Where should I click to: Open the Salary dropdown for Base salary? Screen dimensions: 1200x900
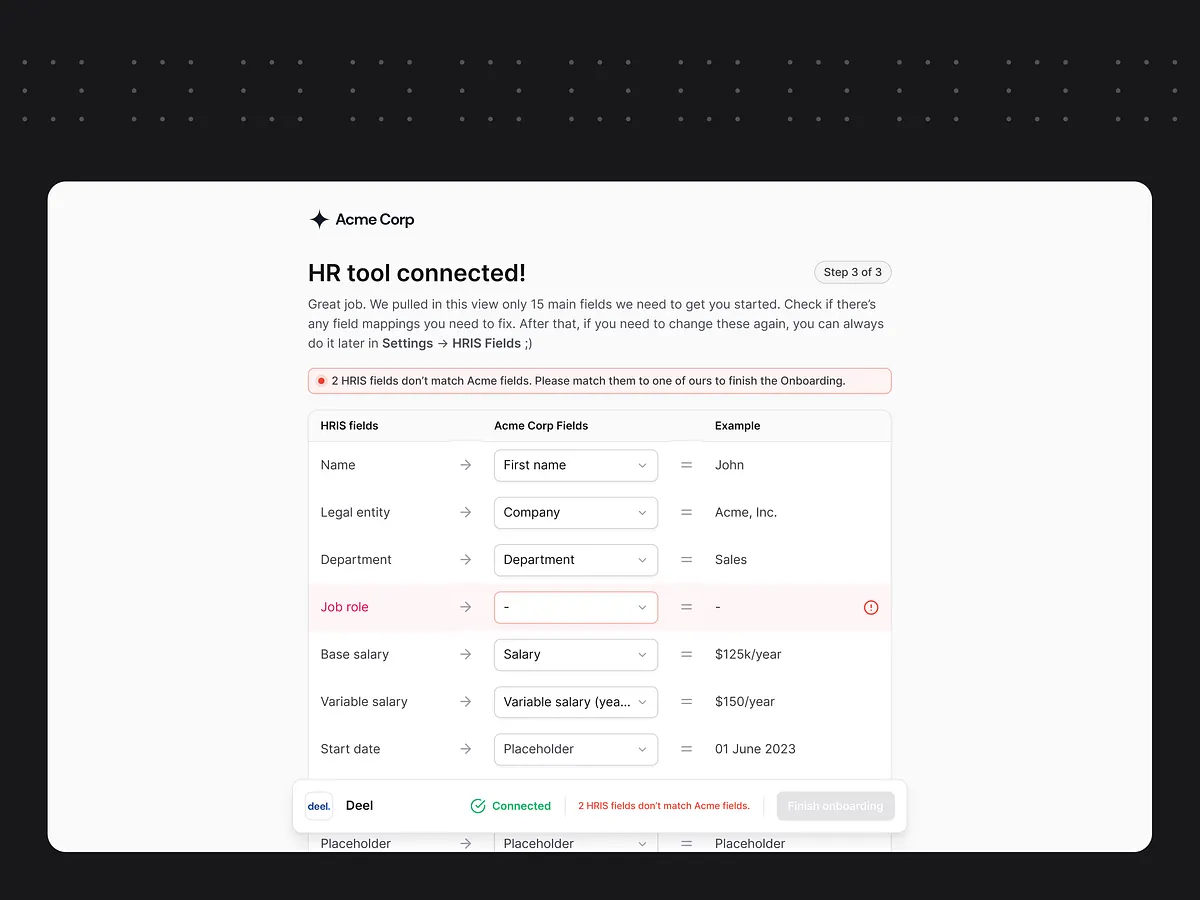(x=575, y=655)
